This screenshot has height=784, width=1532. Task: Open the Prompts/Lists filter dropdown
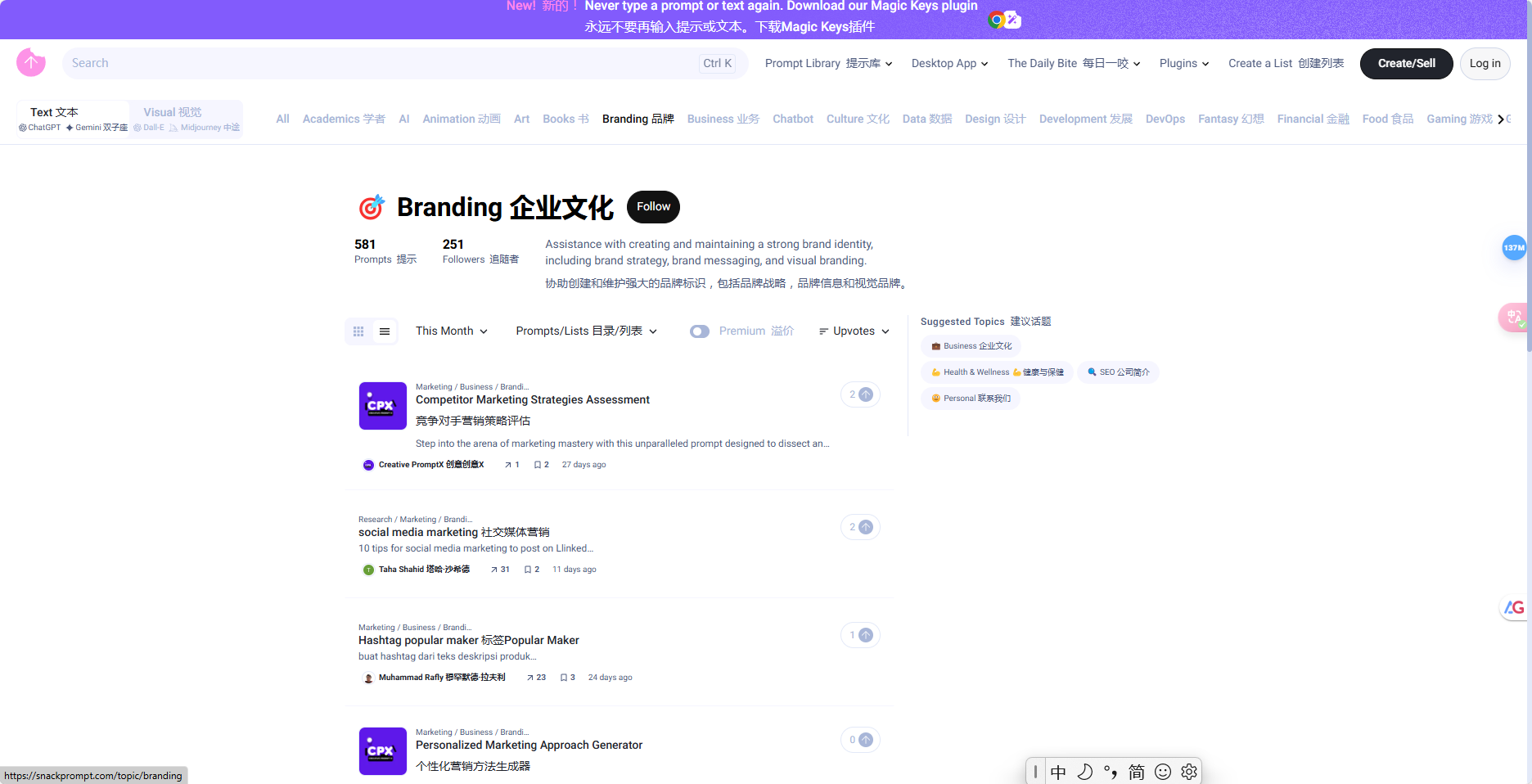[586, 331]
